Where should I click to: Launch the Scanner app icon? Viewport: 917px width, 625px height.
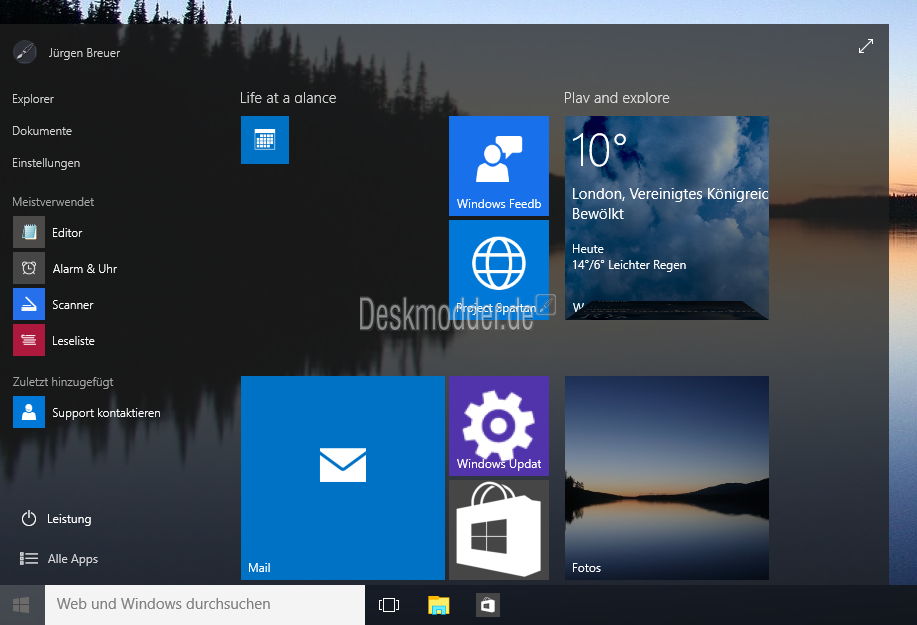click(x=29, y=304)
